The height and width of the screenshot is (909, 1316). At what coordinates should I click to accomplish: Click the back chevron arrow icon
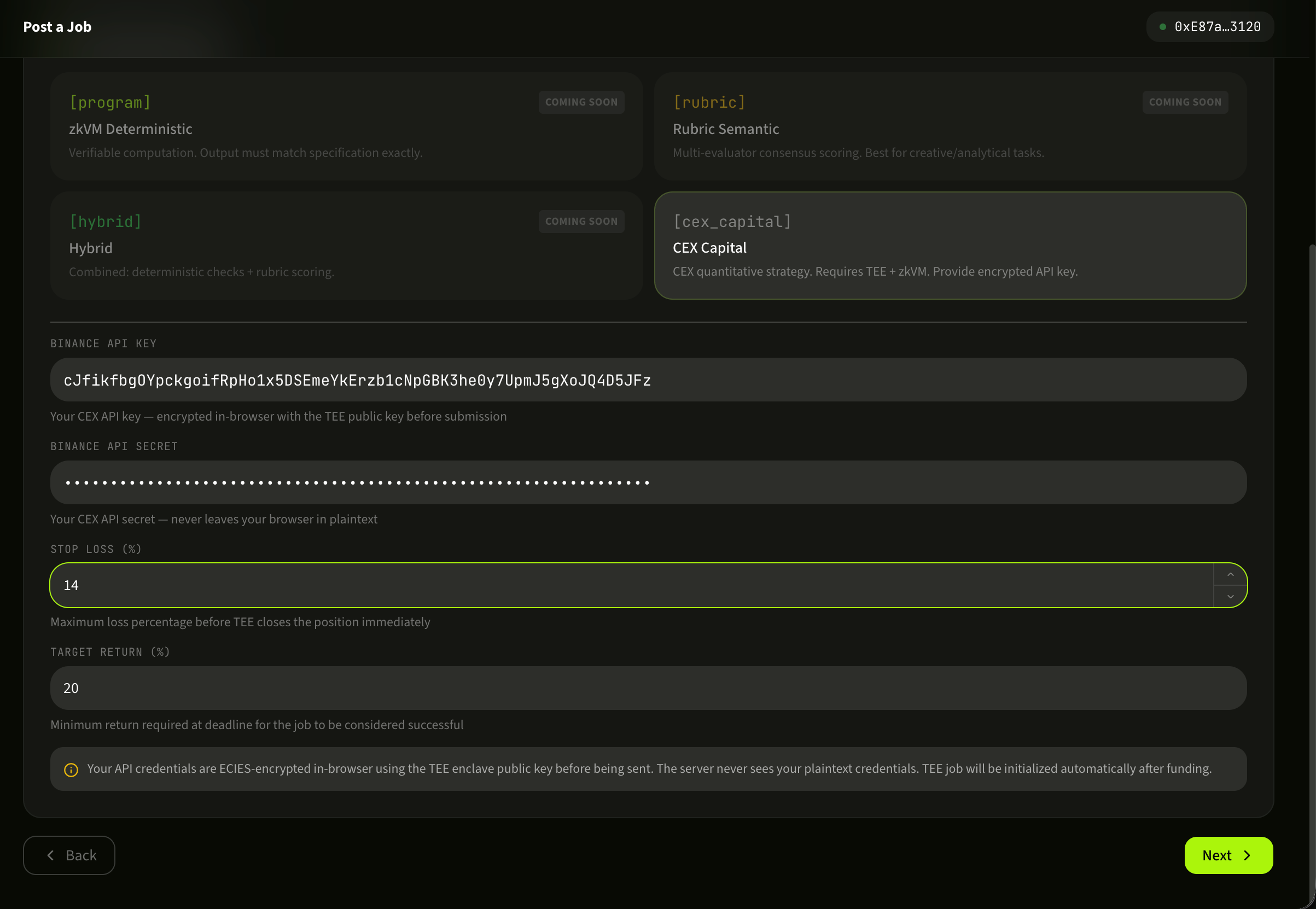[x=50, y=855]
